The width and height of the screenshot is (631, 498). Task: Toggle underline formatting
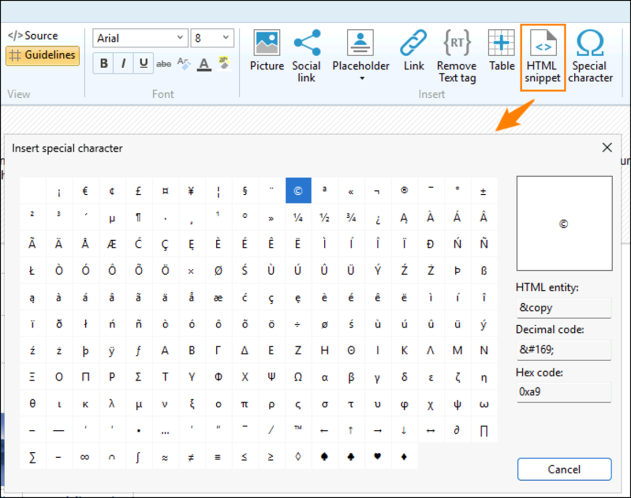point(143,63)
